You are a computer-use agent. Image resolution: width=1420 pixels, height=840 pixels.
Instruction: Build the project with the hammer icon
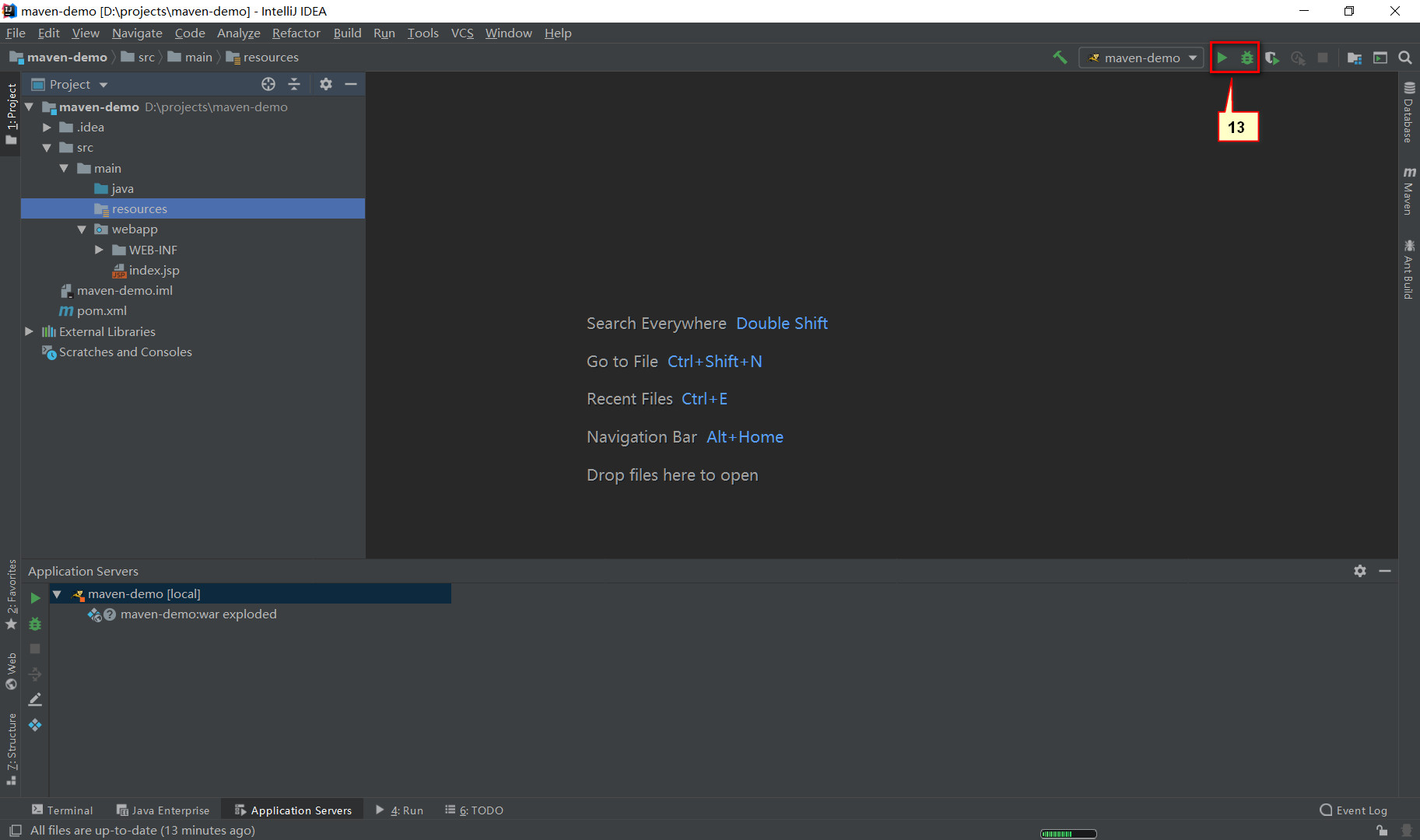click(1060, 58)
